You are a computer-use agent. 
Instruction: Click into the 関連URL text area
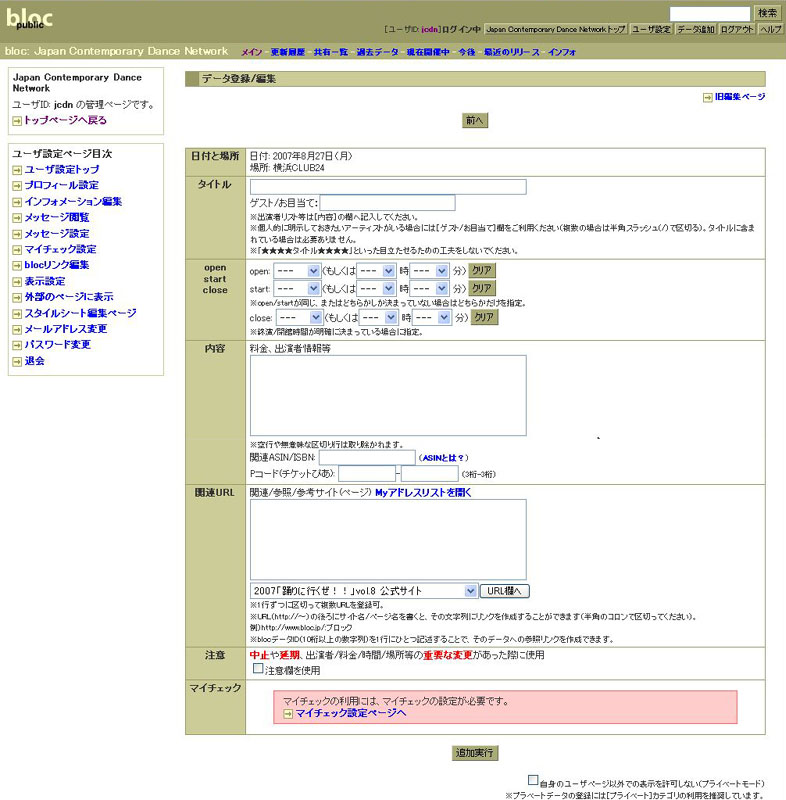(x=388, y=539)
